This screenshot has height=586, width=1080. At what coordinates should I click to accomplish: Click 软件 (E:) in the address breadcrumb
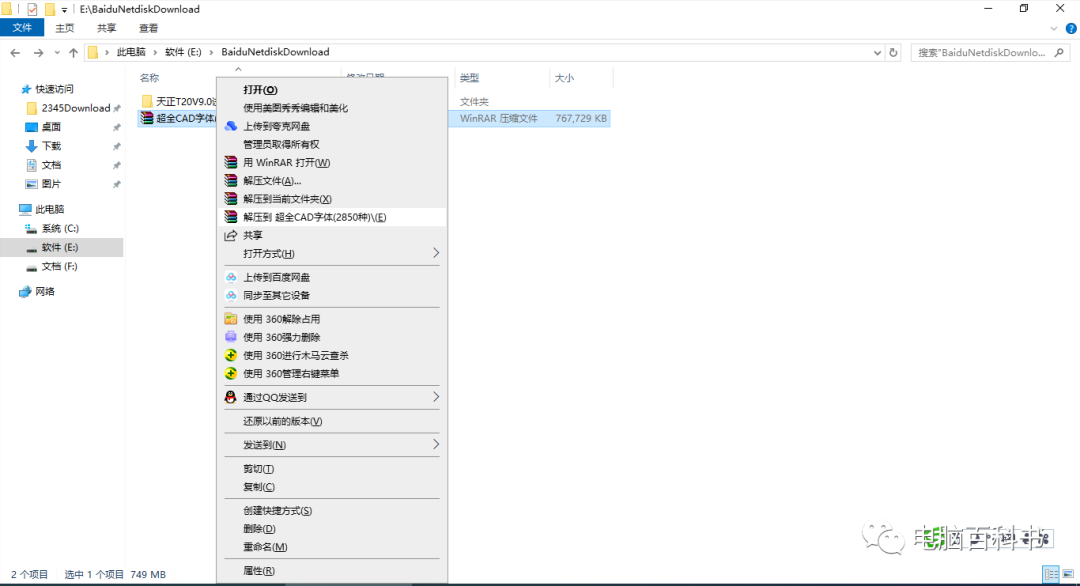point(183,52)
